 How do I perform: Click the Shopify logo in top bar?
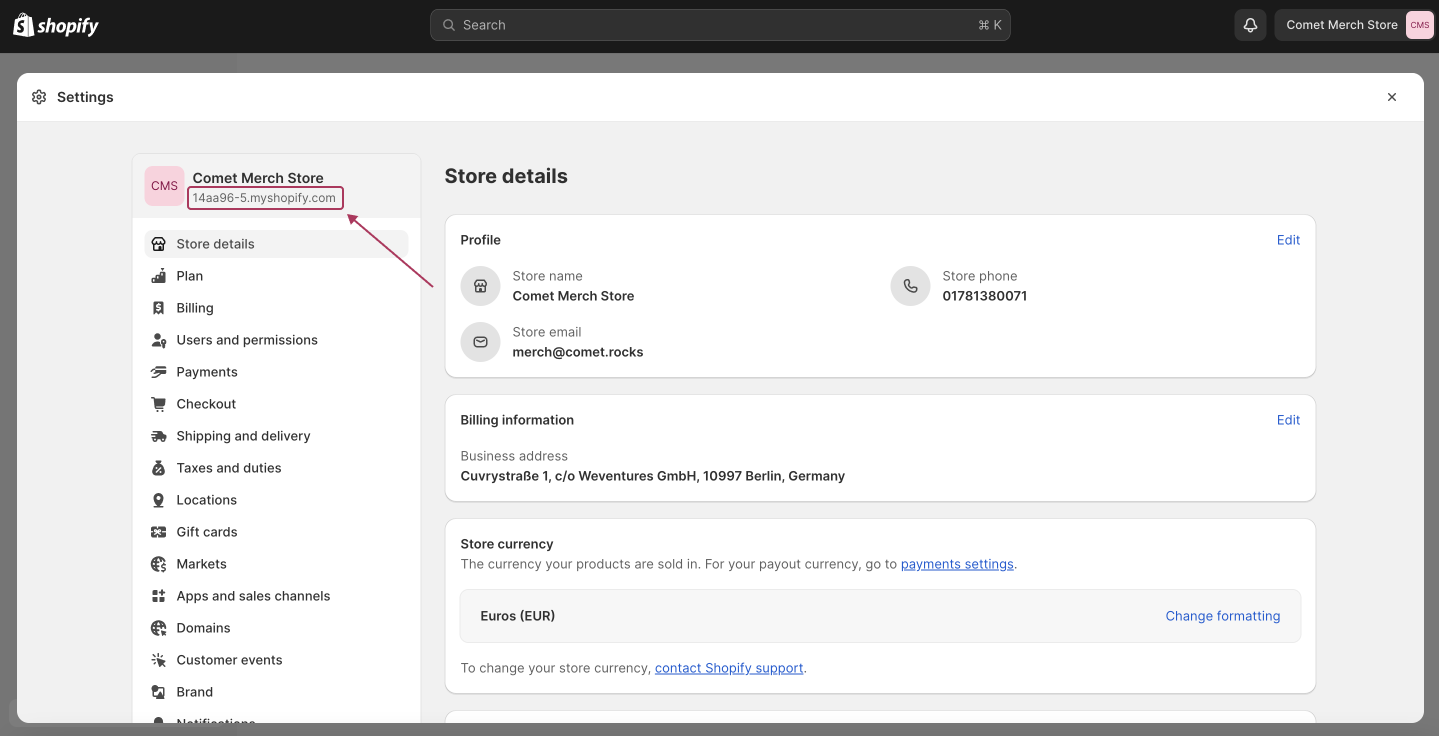56,26
